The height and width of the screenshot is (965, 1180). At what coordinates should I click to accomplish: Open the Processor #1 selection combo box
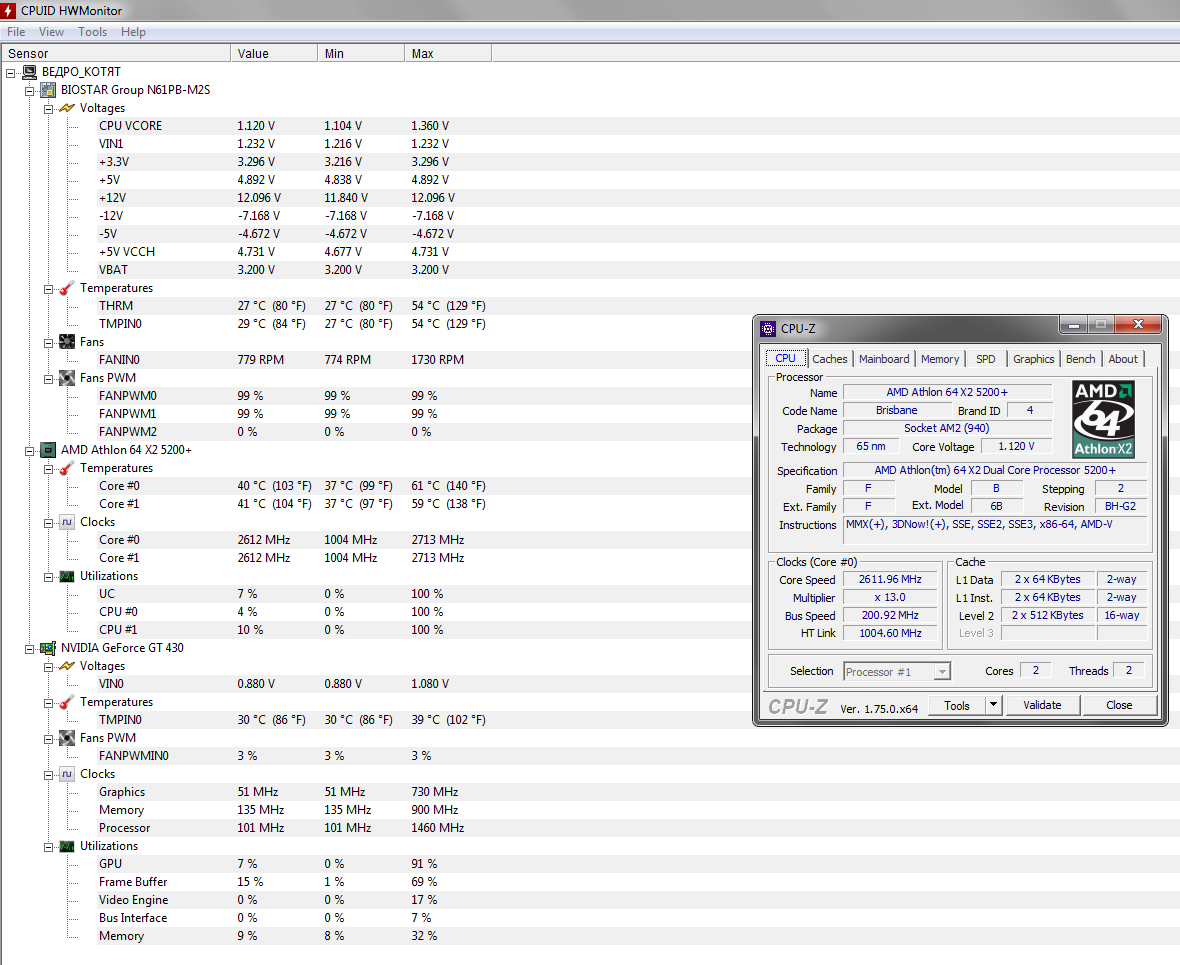897,672
